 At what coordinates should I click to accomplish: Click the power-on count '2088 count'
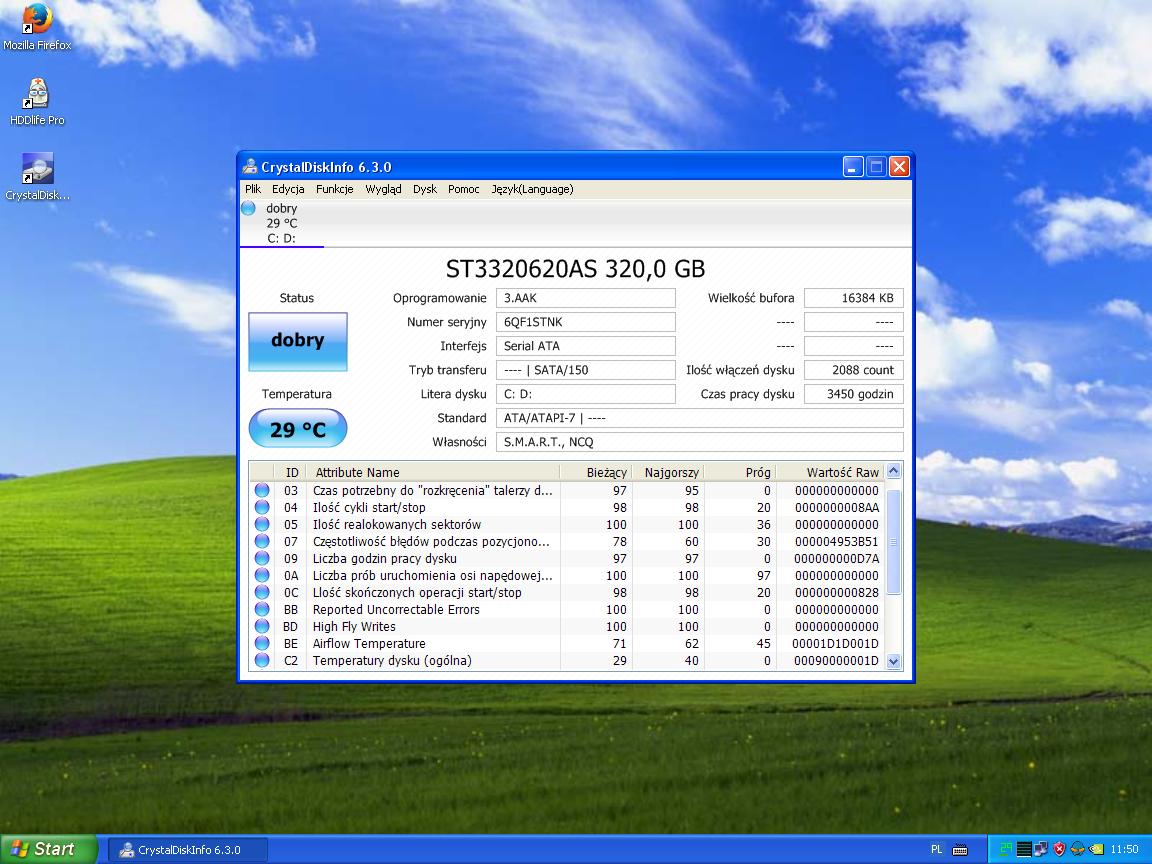click(854, 370)
